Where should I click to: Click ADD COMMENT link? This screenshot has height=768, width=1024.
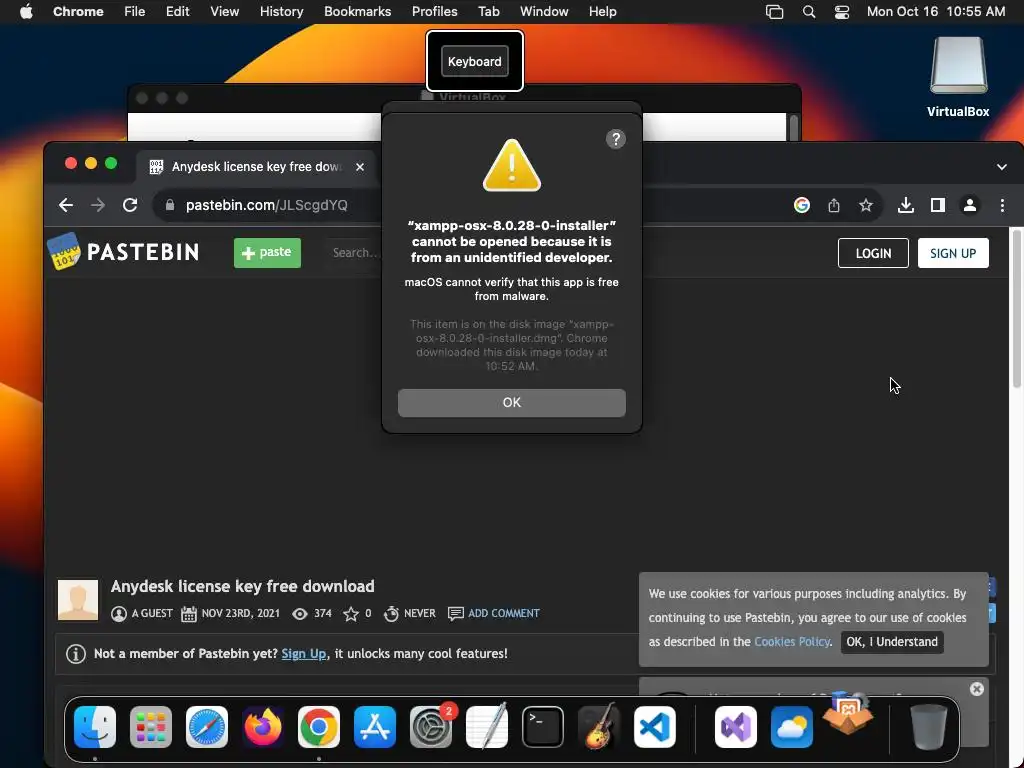(x=504, y=613)
